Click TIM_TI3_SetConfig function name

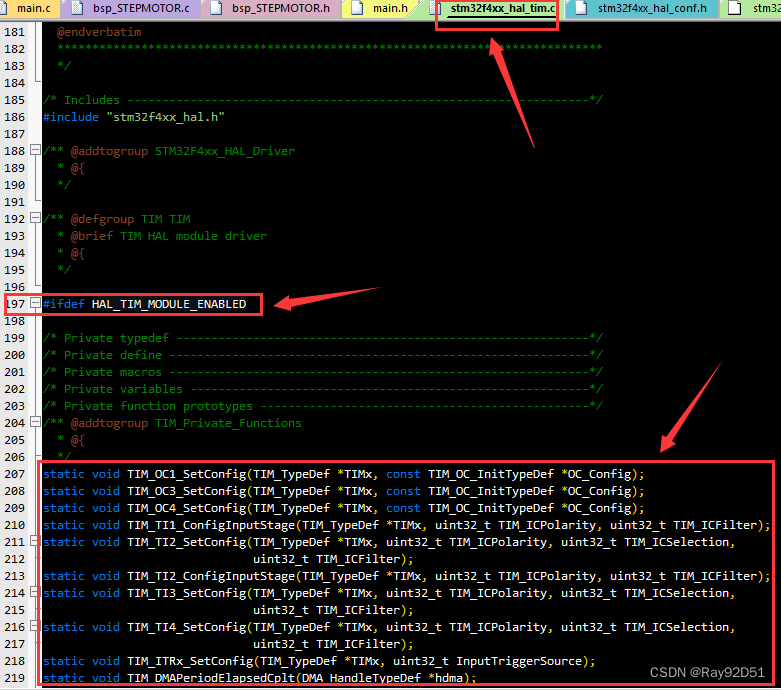(x=187, y=593)
